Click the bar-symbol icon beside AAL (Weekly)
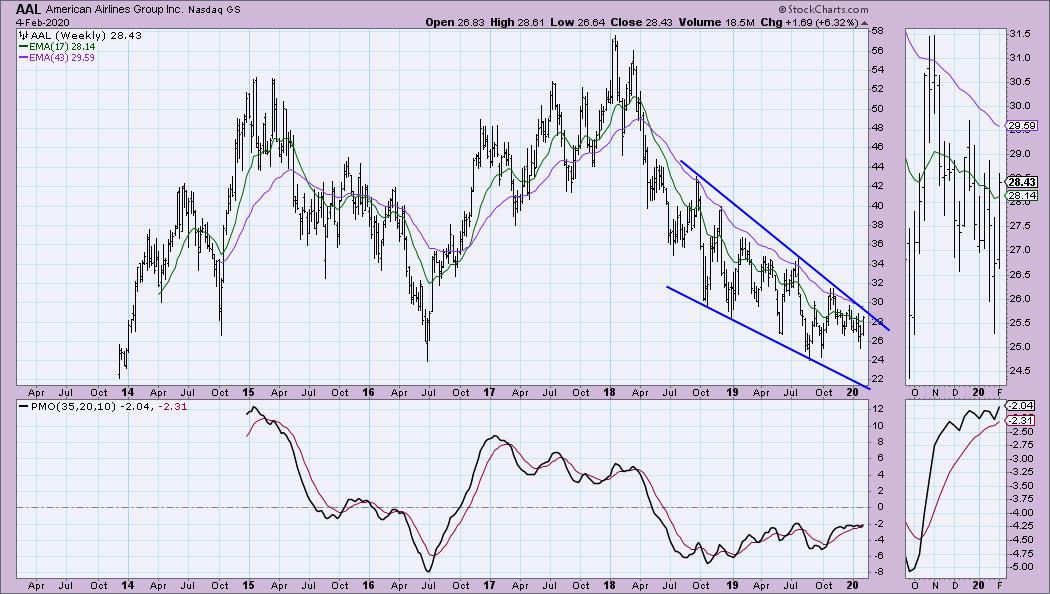 tap(23, 35)
